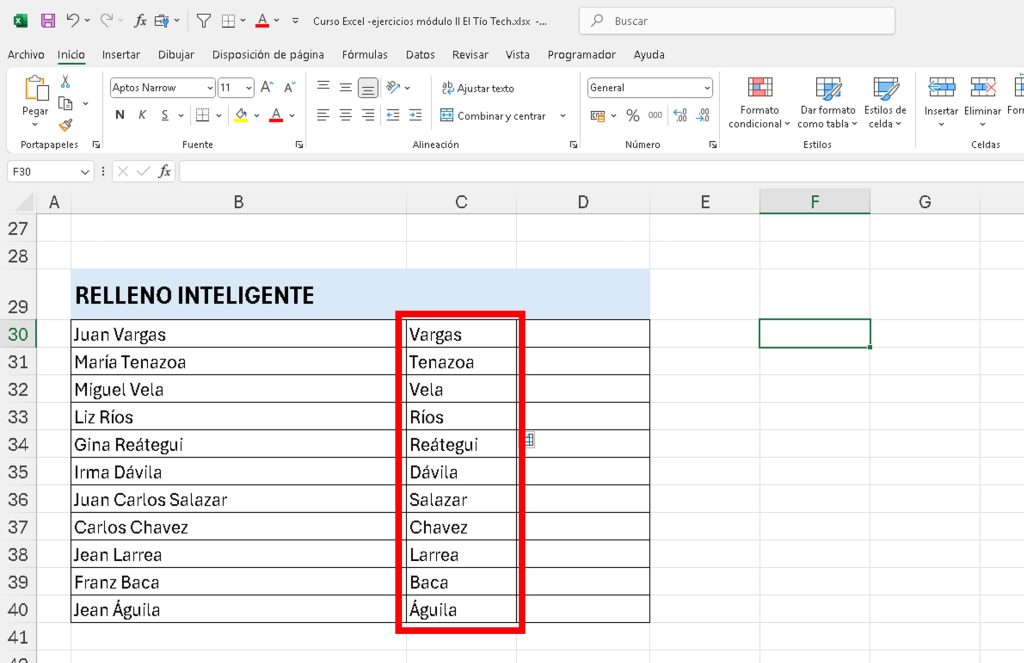This screenshot has height=663, width=1024.
Task: Open Estilos de celda gallery
Action: coord(885,103)
